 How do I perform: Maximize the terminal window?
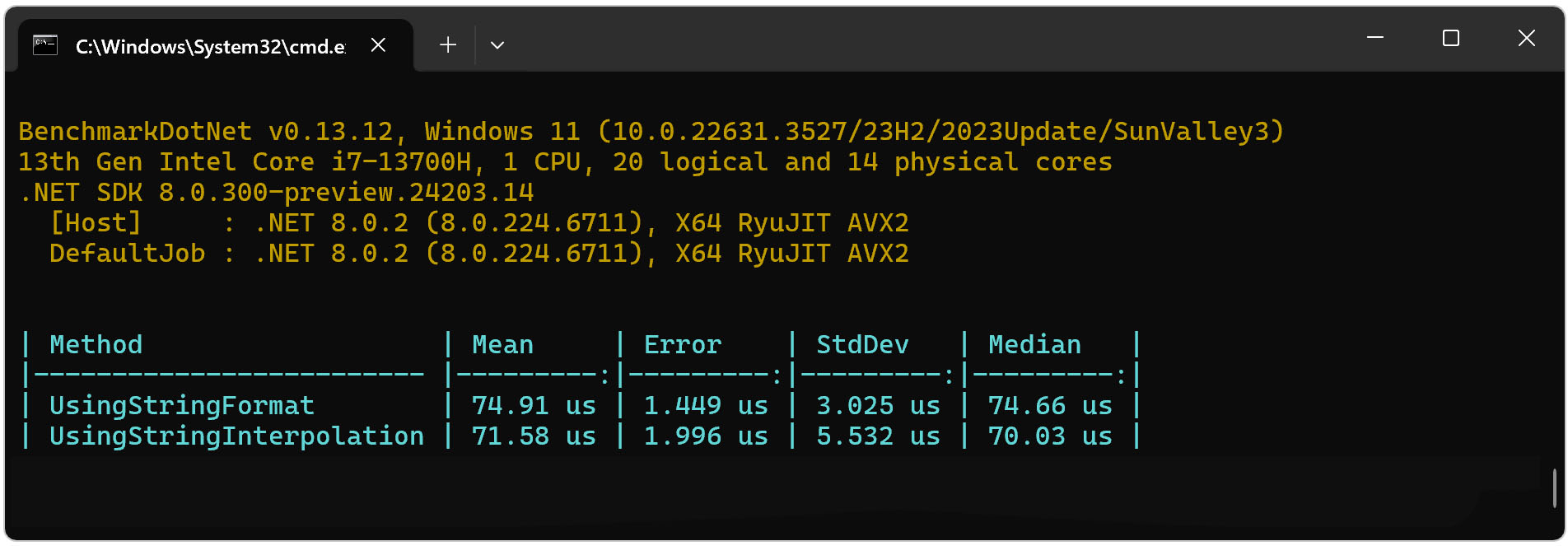1451,38
